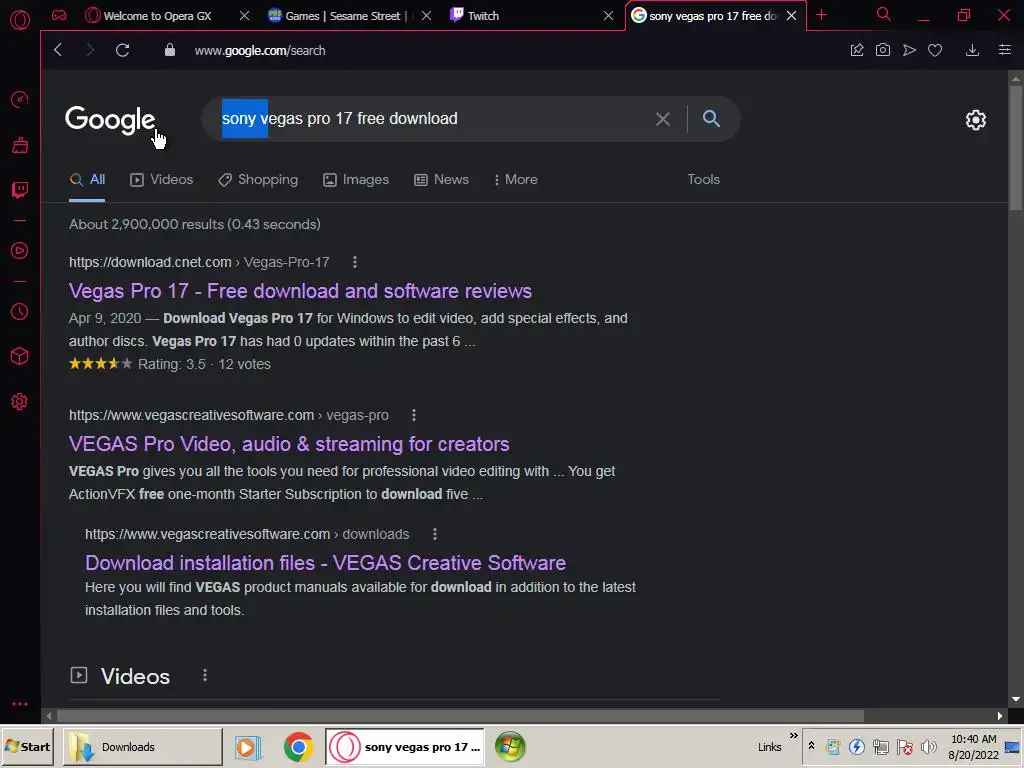Search tabs with magnifier icon
This screenshot has height=768, width=1024.
[x=884, y=14]
